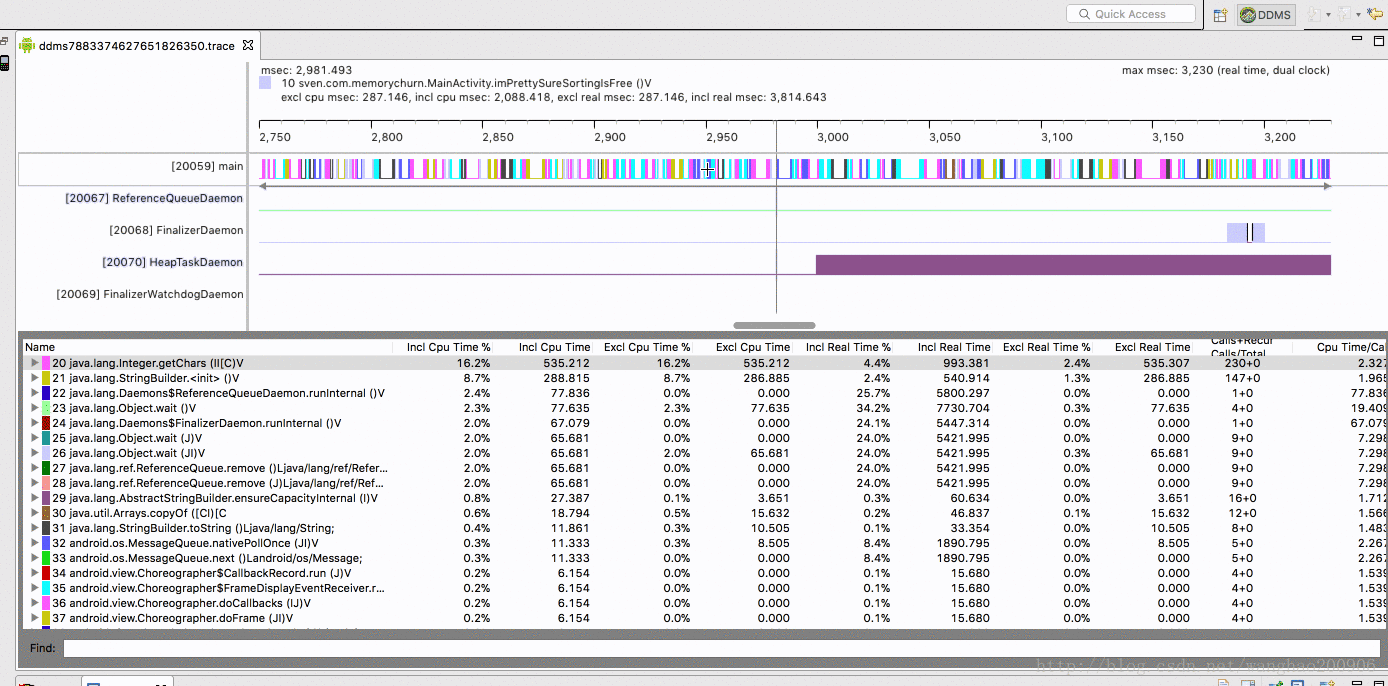Select the ReferenceQueueDaemon thread label
Screen dimensions: 1388x686
coord(154,198)
